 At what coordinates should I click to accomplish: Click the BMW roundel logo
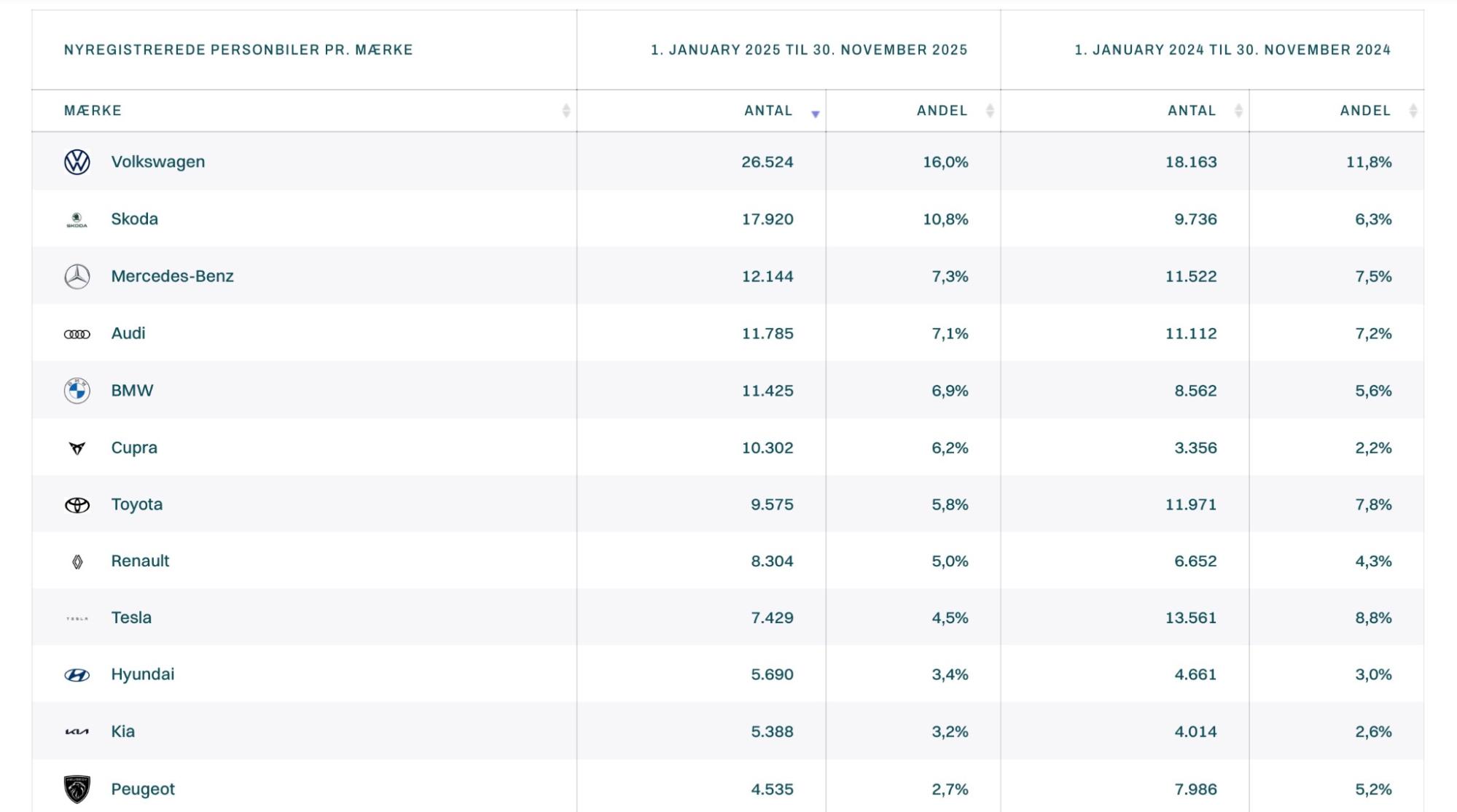tap(77, 391)
